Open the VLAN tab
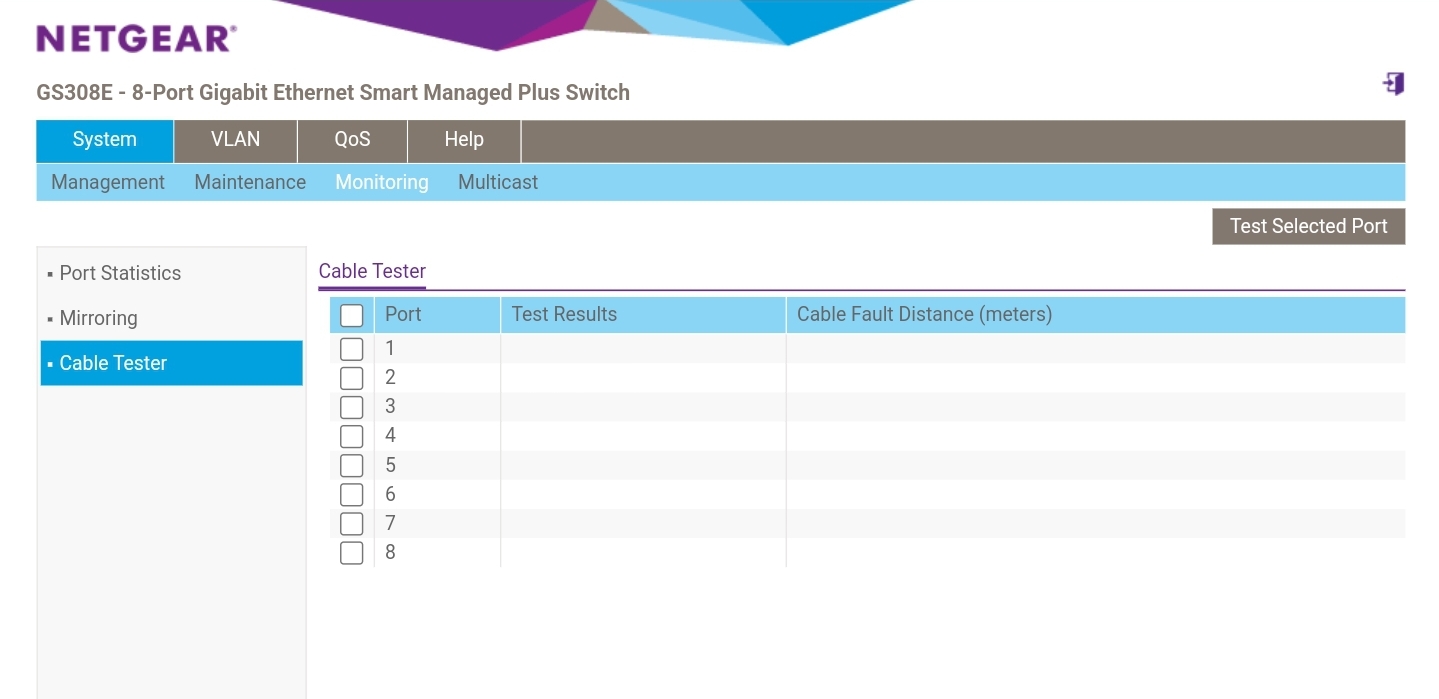This screenshot has height=699, width=1439. pos(236,140)
